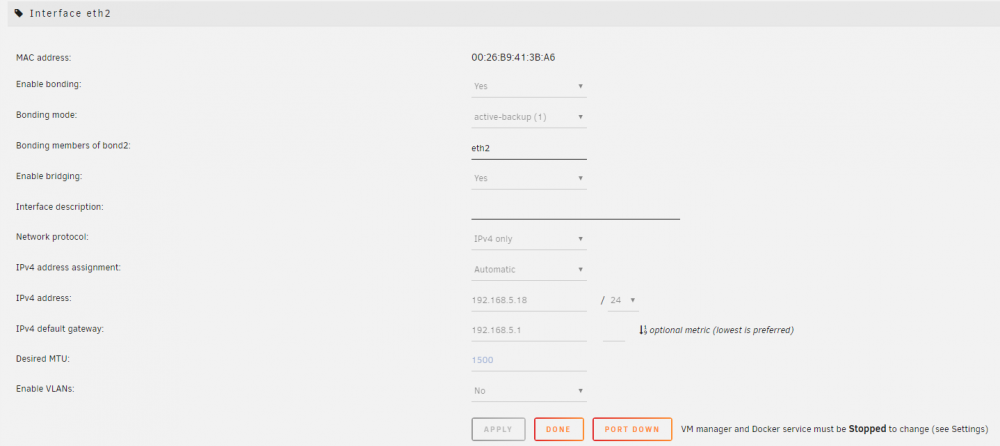Click the 'Enable bridging:' label
Viewport: 1000px width, 446px height.
49,176
